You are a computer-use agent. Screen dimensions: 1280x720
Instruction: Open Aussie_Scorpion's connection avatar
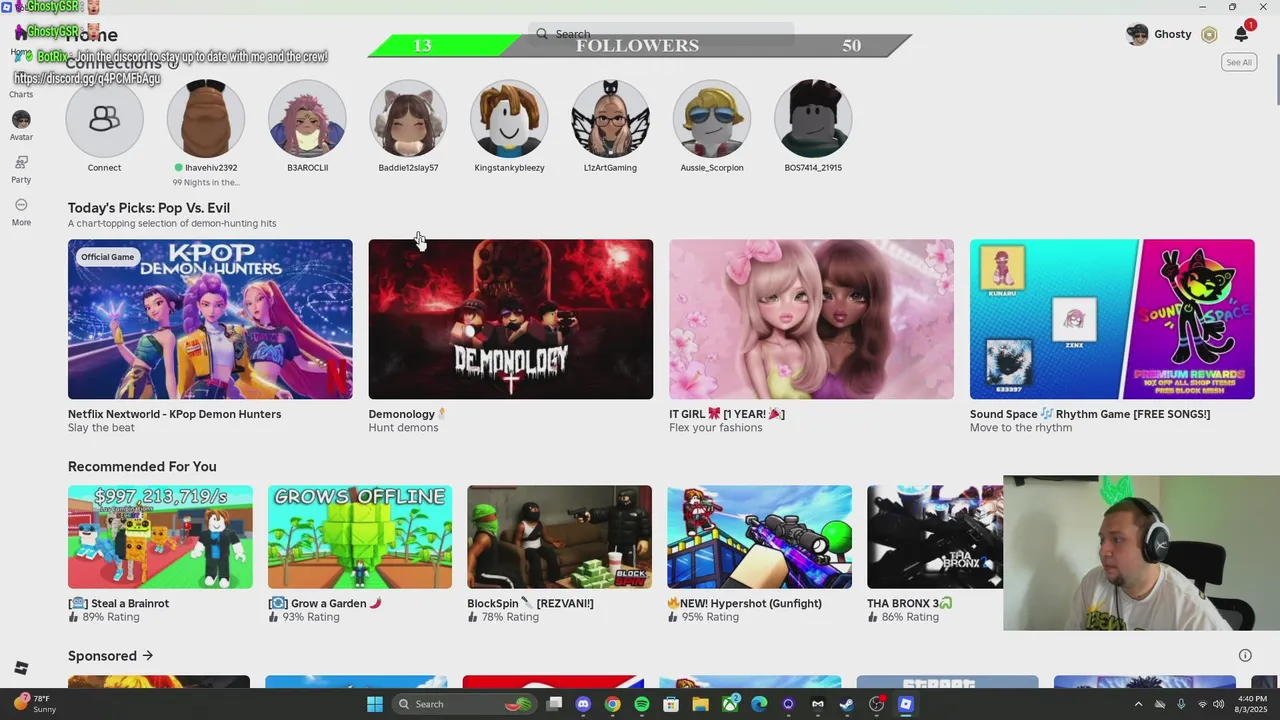click(712, 119)
